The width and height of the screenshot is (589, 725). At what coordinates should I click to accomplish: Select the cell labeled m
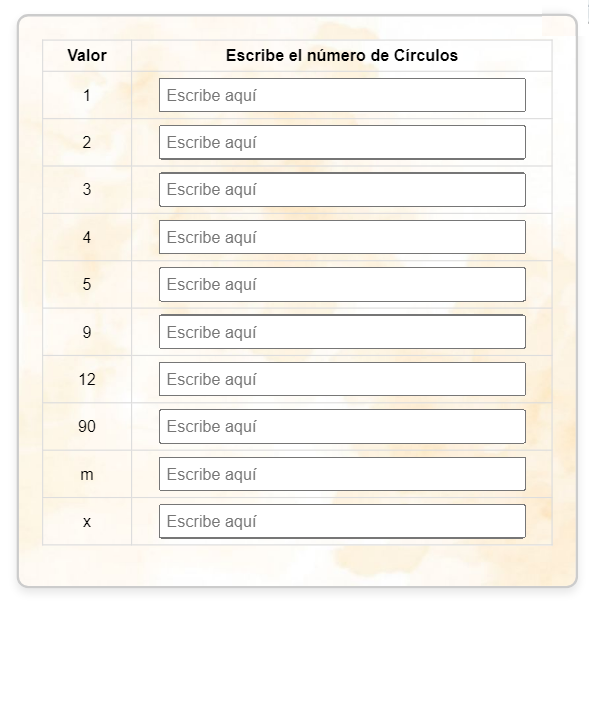(x=87, y=474)
